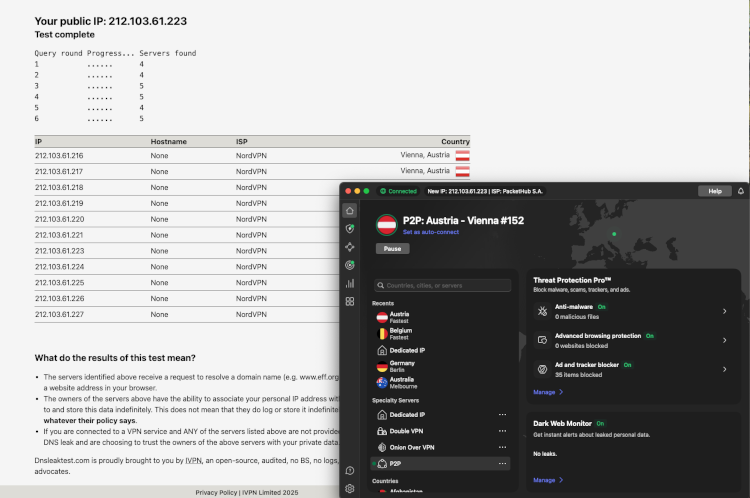Click NordVPN ISP cell for 212.103.61.218
Screen dimensions: 750x498
pyautogui.click(x=251, y=188)
